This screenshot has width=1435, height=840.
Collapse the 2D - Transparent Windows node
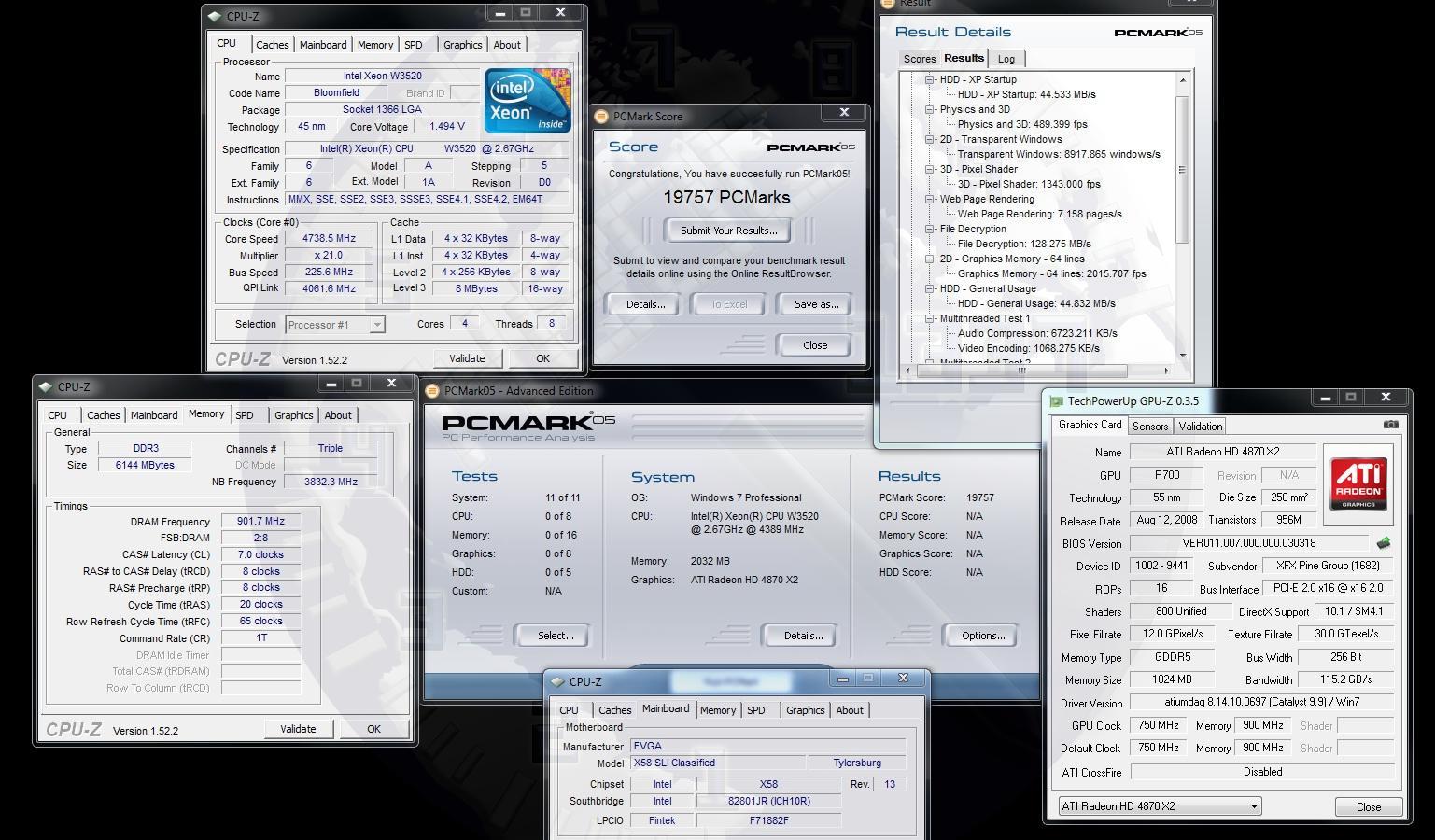[x=930, y=139]
